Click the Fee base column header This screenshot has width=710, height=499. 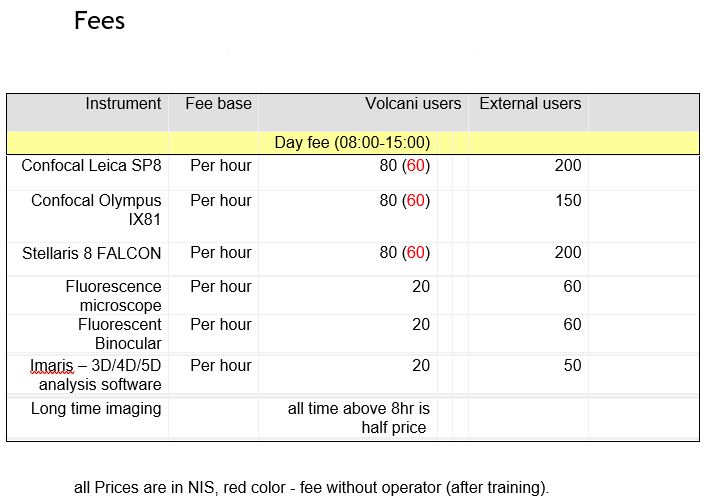218,104
